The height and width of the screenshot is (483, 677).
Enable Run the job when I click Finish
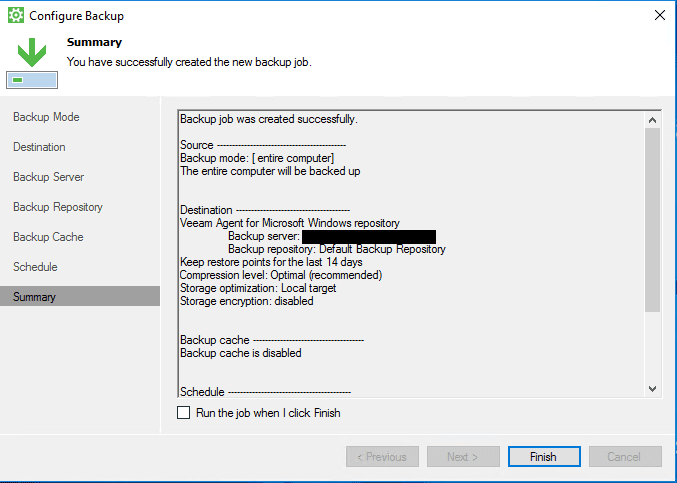tap(183, 413)
